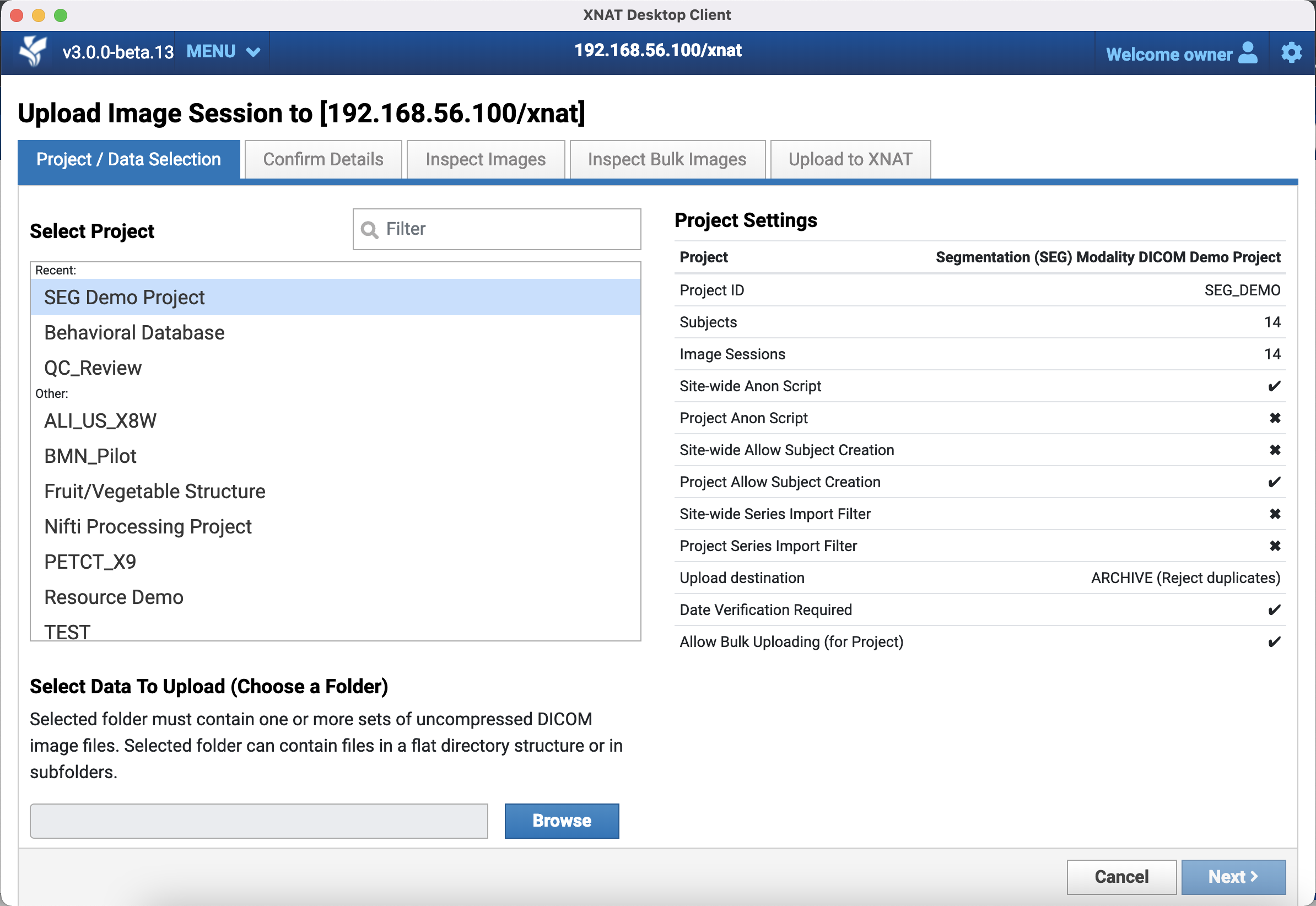
Task: Open the settings gear icon
Action: (x=1291, y=52)
